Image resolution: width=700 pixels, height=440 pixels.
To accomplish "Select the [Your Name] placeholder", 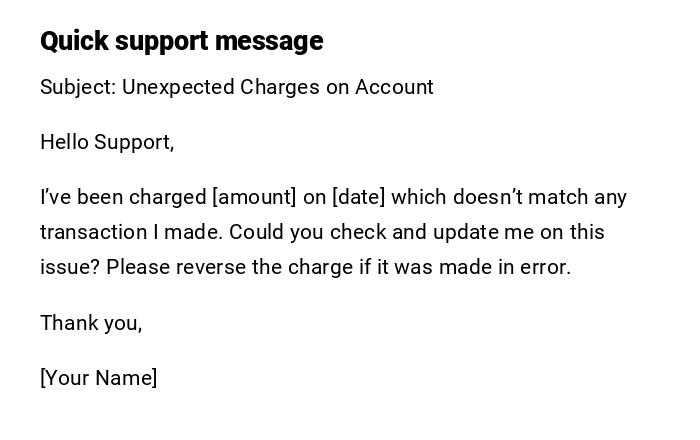I will coord(98,378).
